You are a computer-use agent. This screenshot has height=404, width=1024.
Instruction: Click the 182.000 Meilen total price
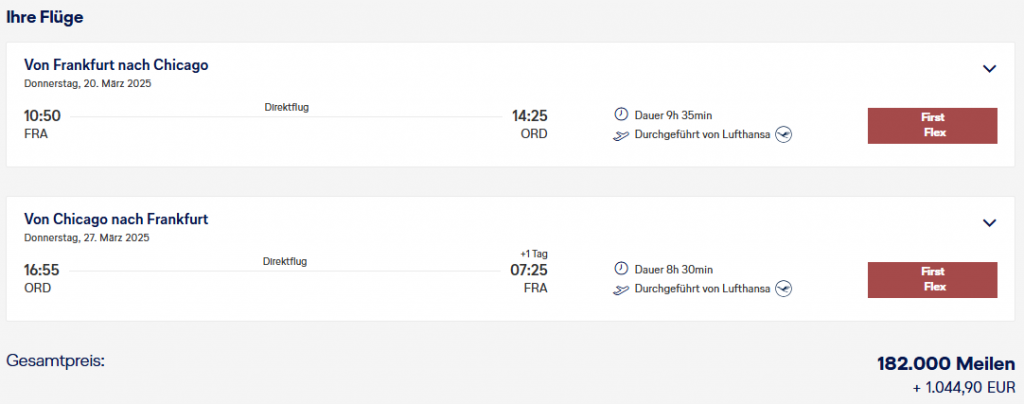pyautogui.click(x=946, y=364)
